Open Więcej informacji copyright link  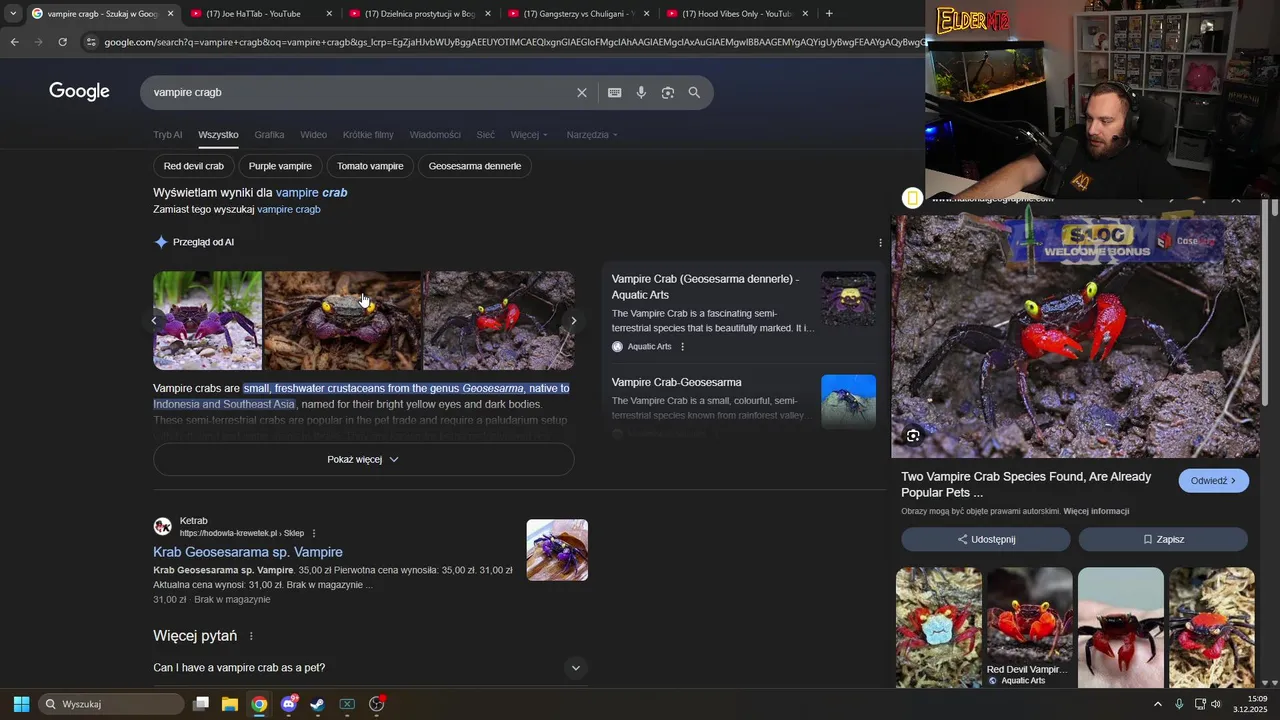pyautogui.click(x=1096, y=511)
